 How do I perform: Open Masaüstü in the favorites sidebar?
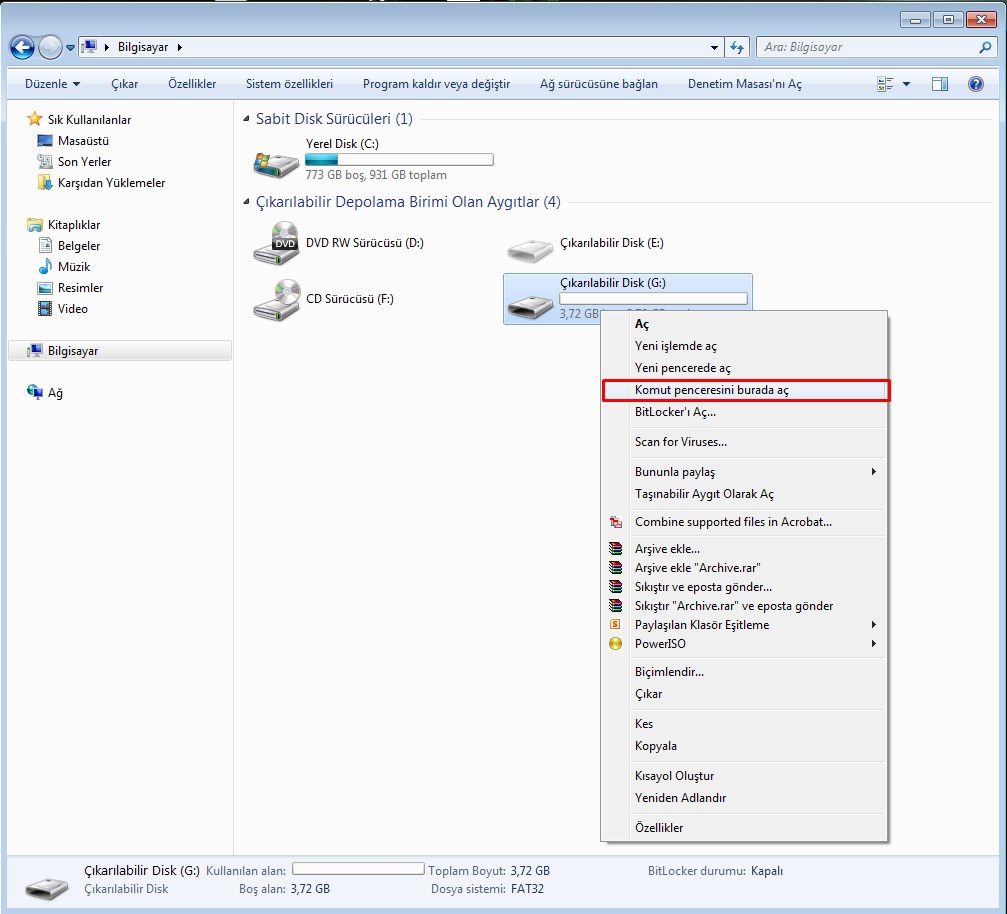point(83,141)
